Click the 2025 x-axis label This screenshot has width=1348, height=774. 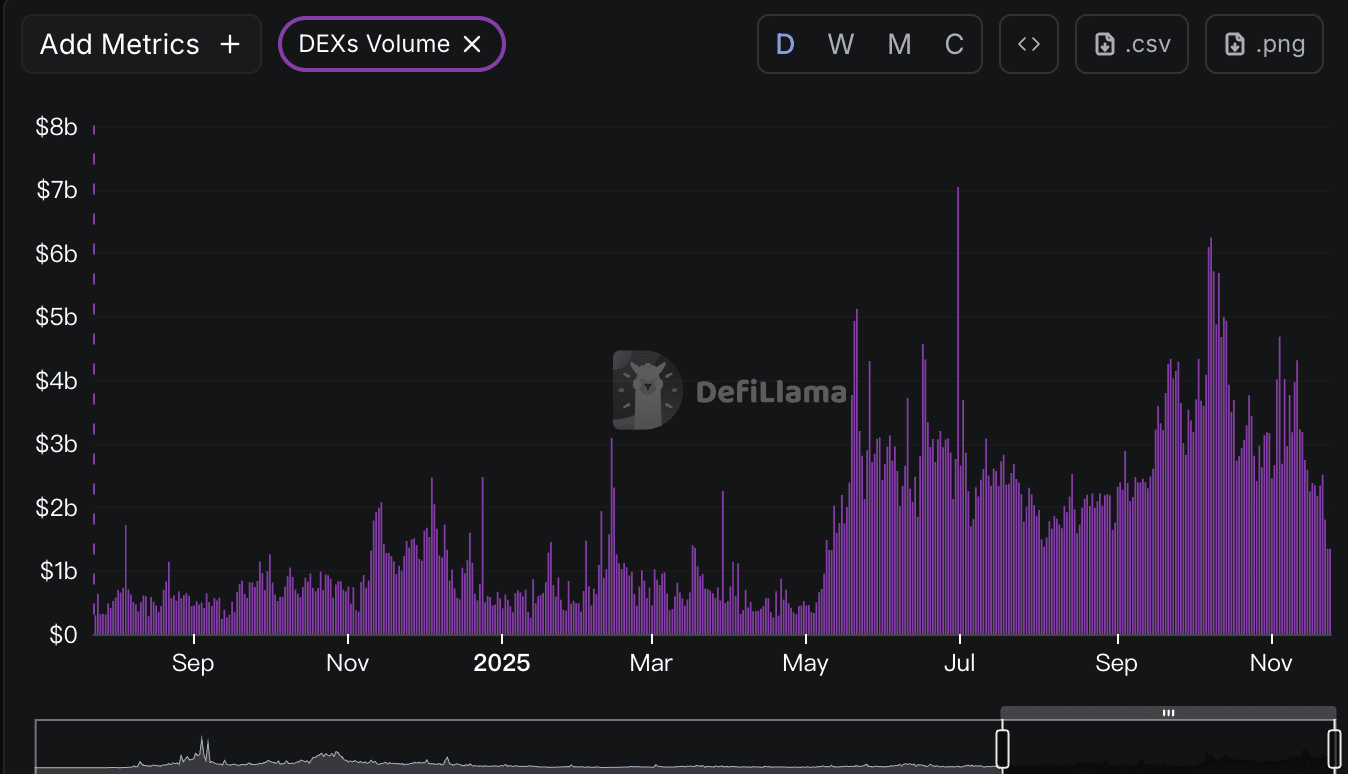(501, 663)
